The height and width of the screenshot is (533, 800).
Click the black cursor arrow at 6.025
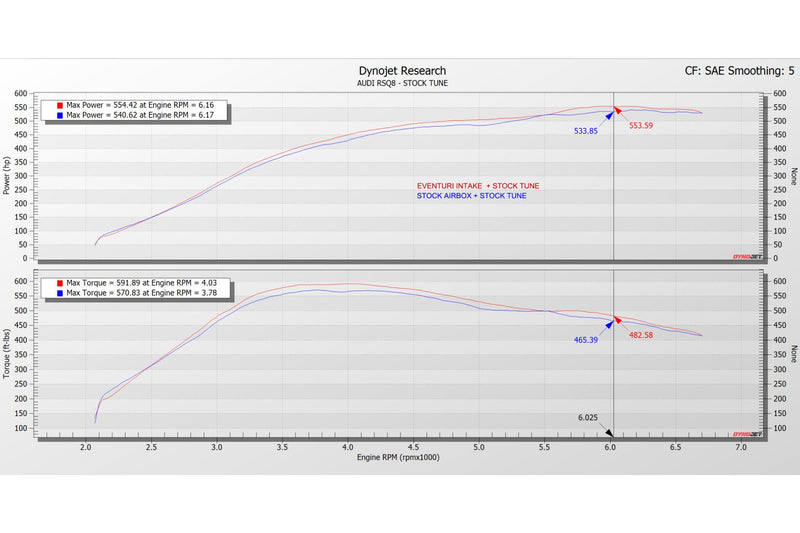tap(610, 432)
